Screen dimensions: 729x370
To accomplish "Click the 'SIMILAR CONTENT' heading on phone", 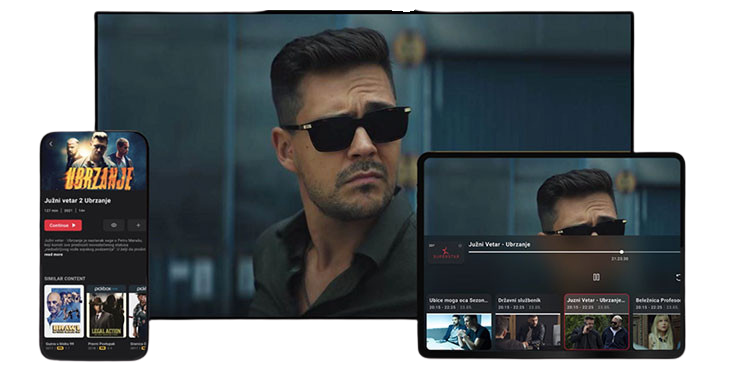I will point(65,278).
